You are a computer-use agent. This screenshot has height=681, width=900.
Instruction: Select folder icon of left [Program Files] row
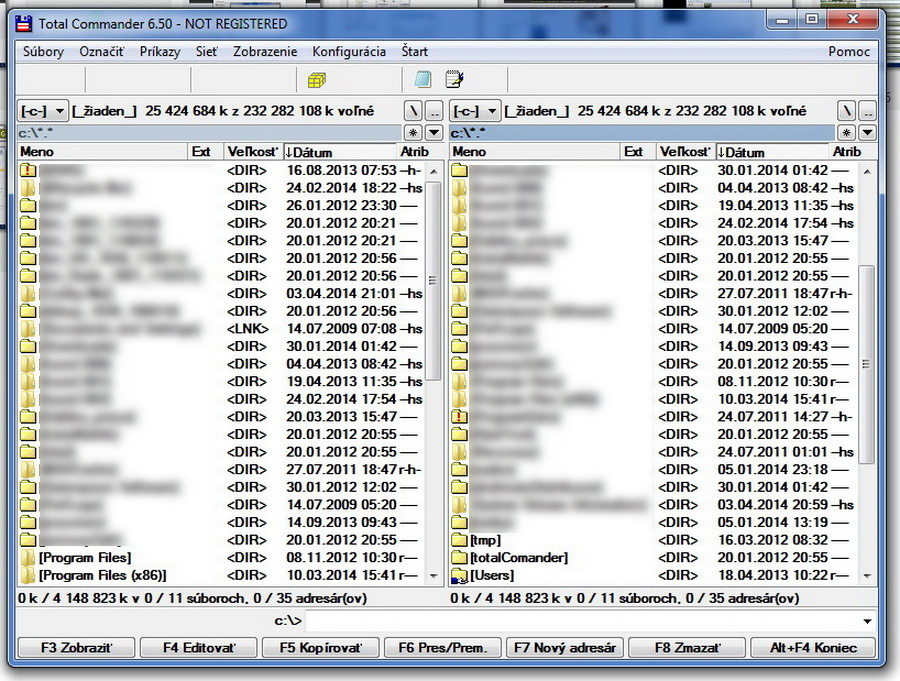point(28,558)
